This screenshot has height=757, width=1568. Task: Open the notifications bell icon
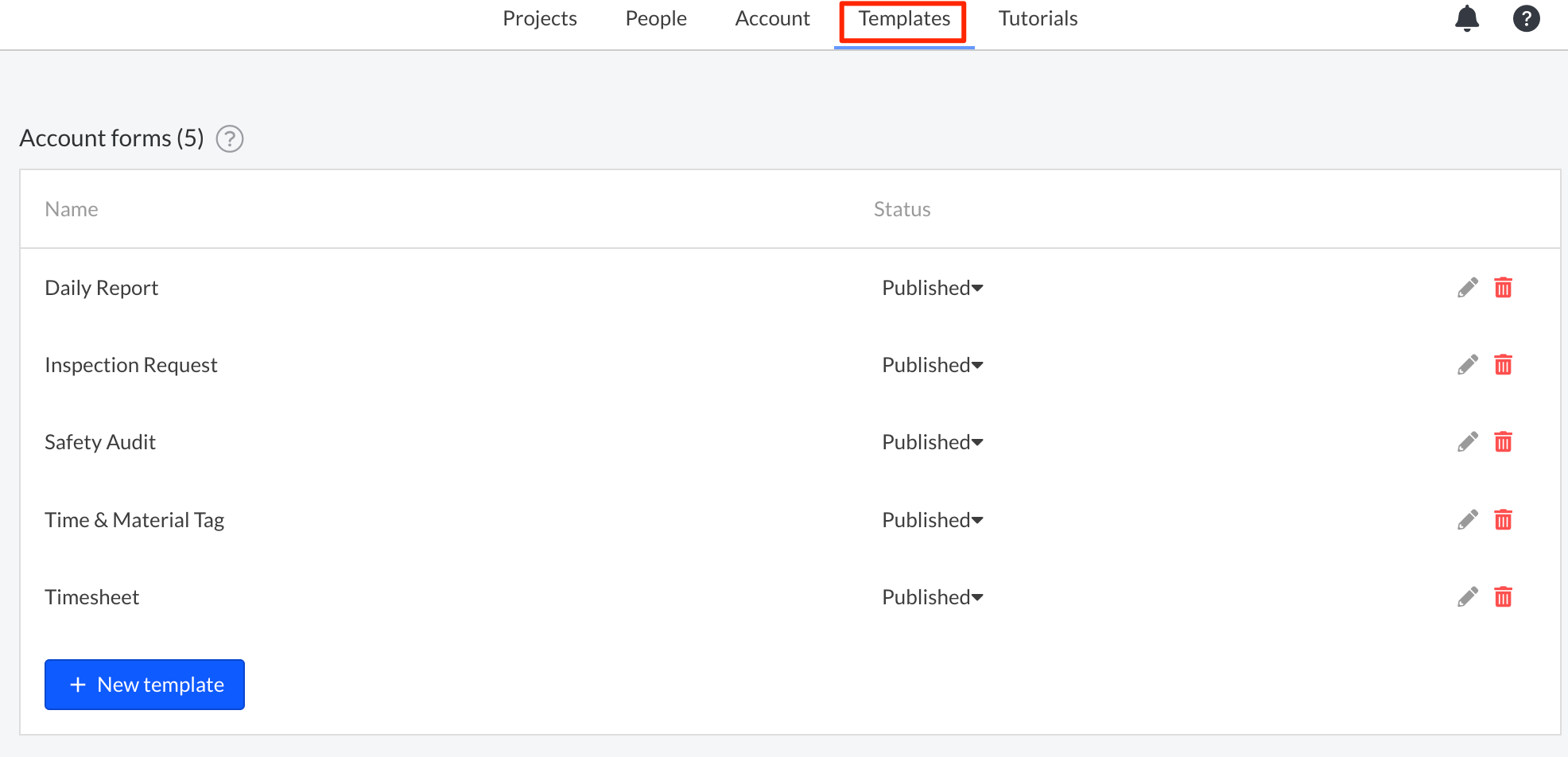pos(1466,17)
